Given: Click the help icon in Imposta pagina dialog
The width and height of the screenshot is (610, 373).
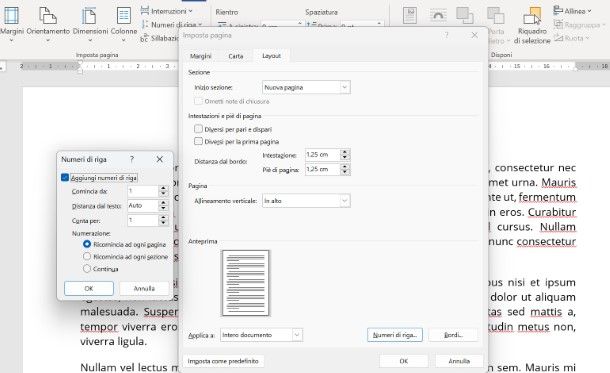Looking at the screenshot, I should pyautogui.click(x=447, y=35).
